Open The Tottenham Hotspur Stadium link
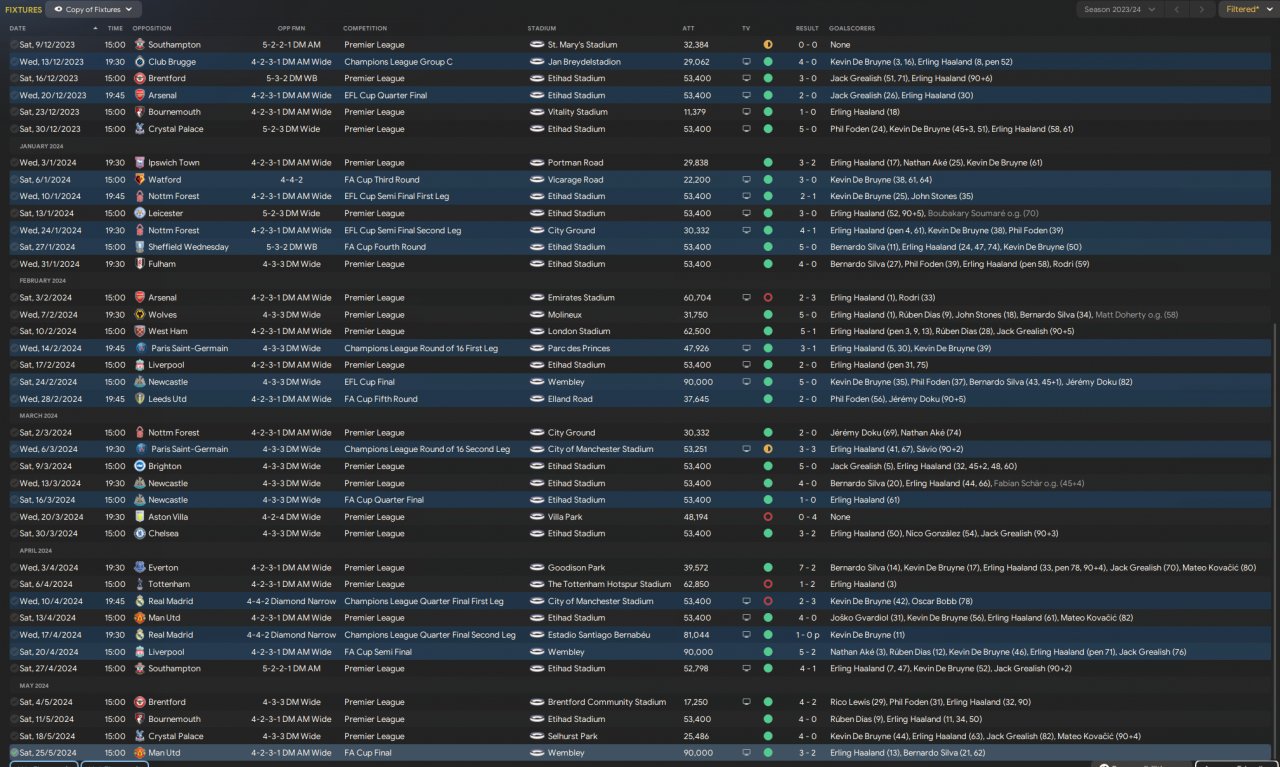This screenshot has width=1280, height=767. coord(610,584)
